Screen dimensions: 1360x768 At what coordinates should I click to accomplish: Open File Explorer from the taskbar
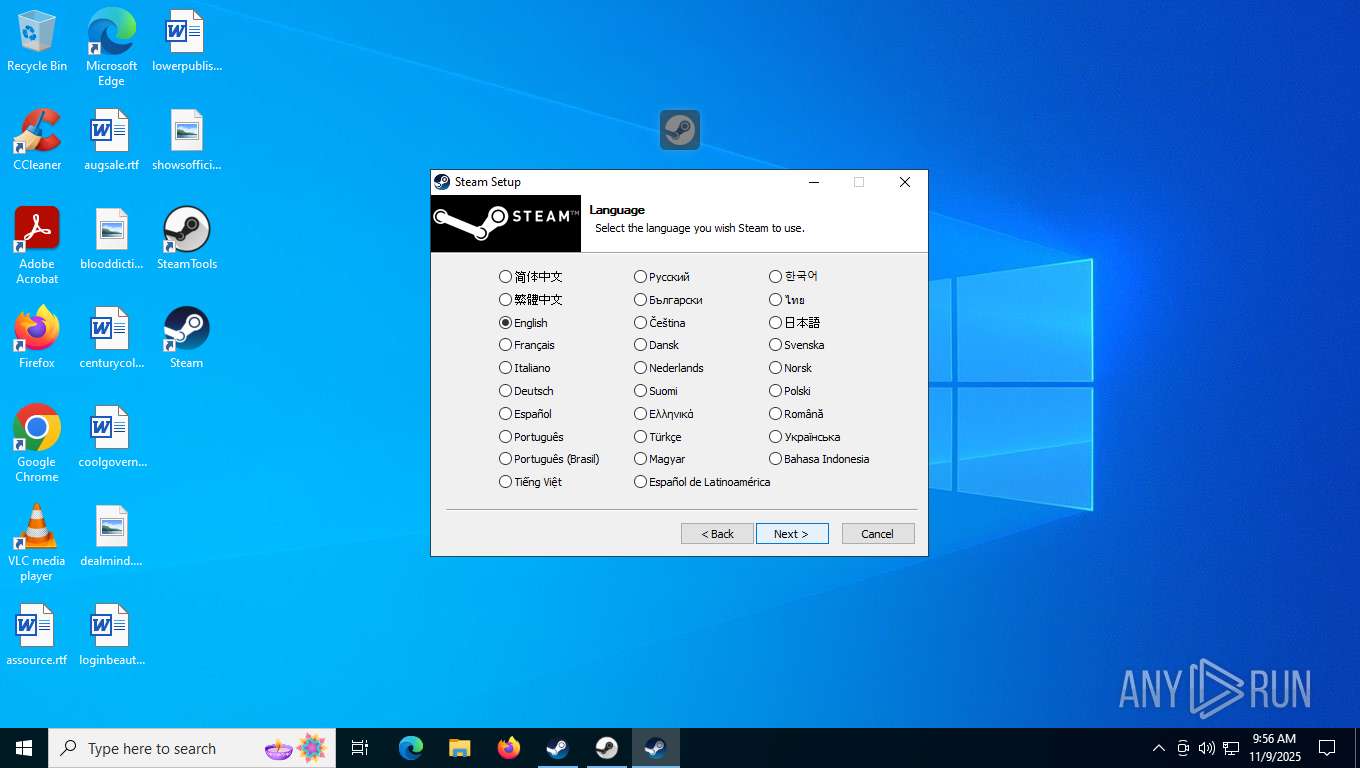(x=460, y=748)
